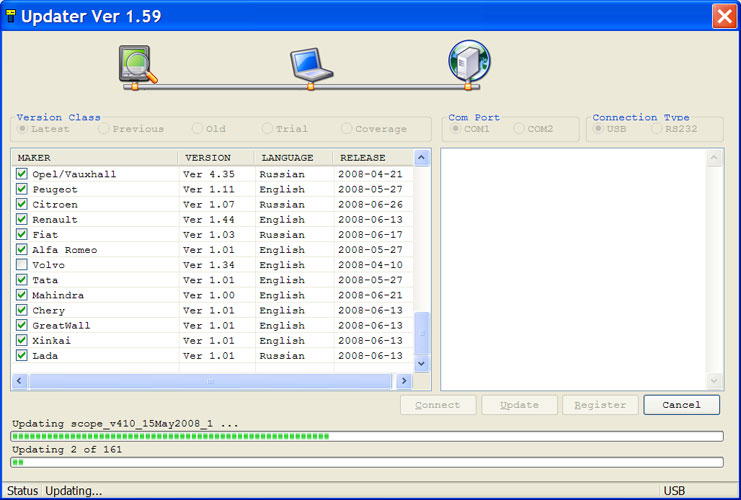This screenshot has height=500, width=741.
Task: Click the MAKER column header
Action: [x=95, y=157]
